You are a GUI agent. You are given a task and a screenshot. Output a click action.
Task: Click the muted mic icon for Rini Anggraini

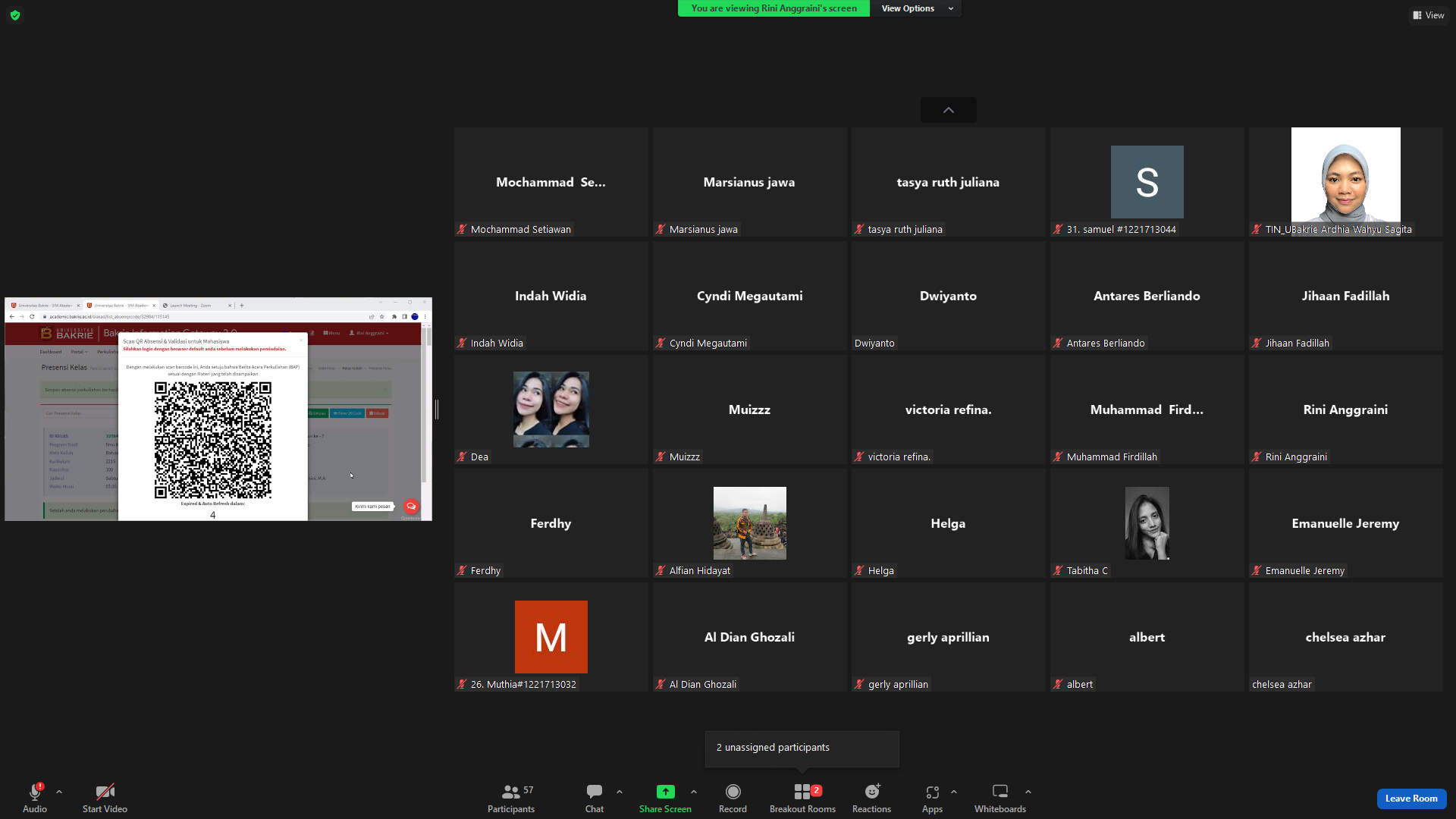point(1257,457)
